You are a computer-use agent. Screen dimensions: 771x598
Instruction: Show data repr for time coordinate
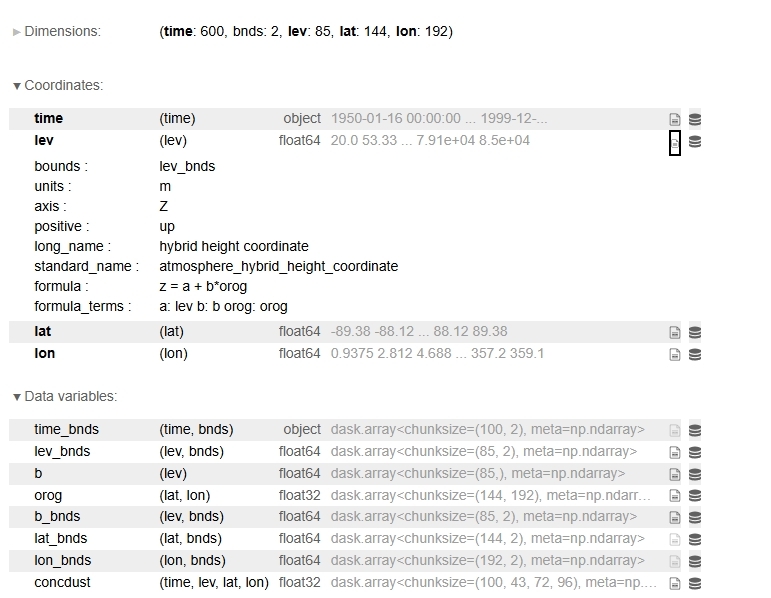tap(695, 119)
